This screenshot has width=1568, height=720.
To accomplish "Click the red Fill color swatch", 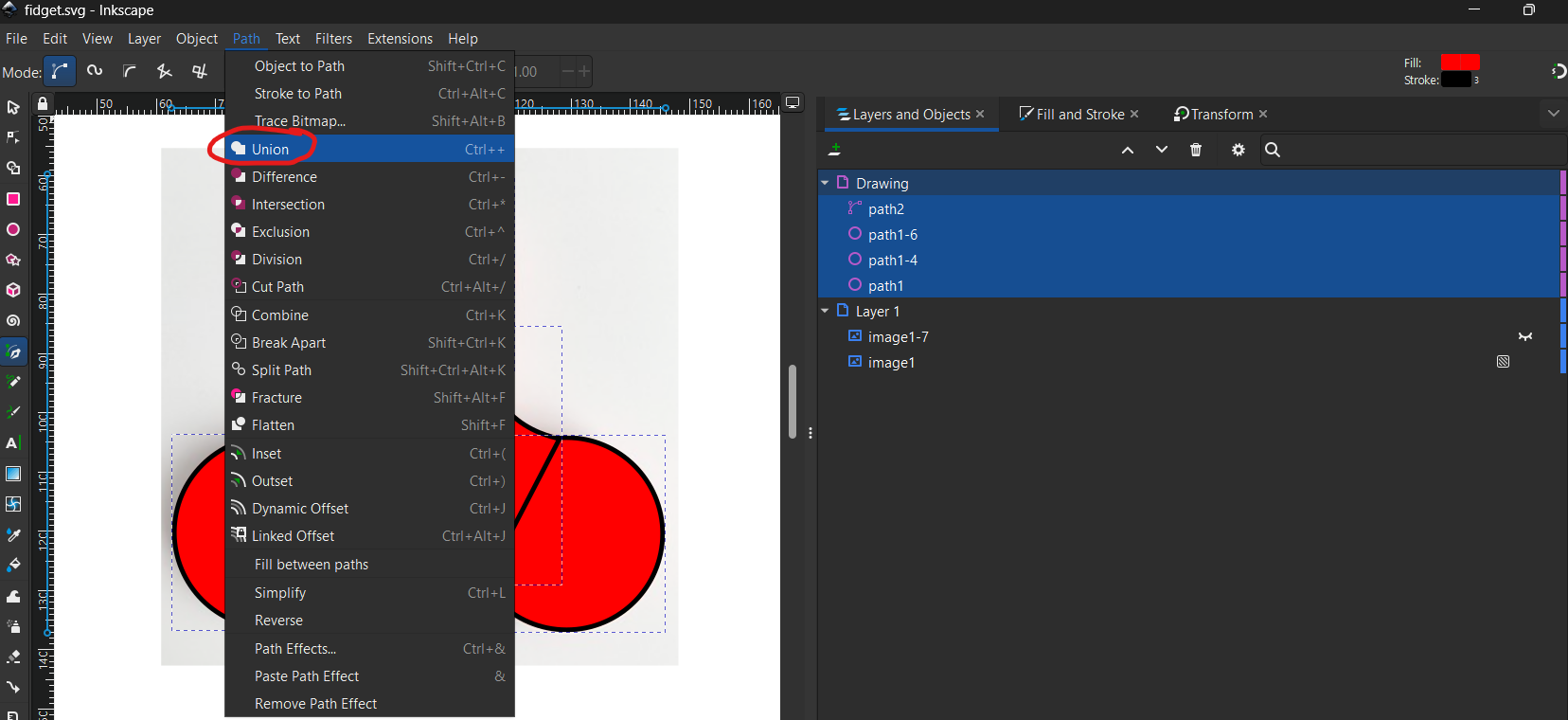I will click(x=1459, y=63).
